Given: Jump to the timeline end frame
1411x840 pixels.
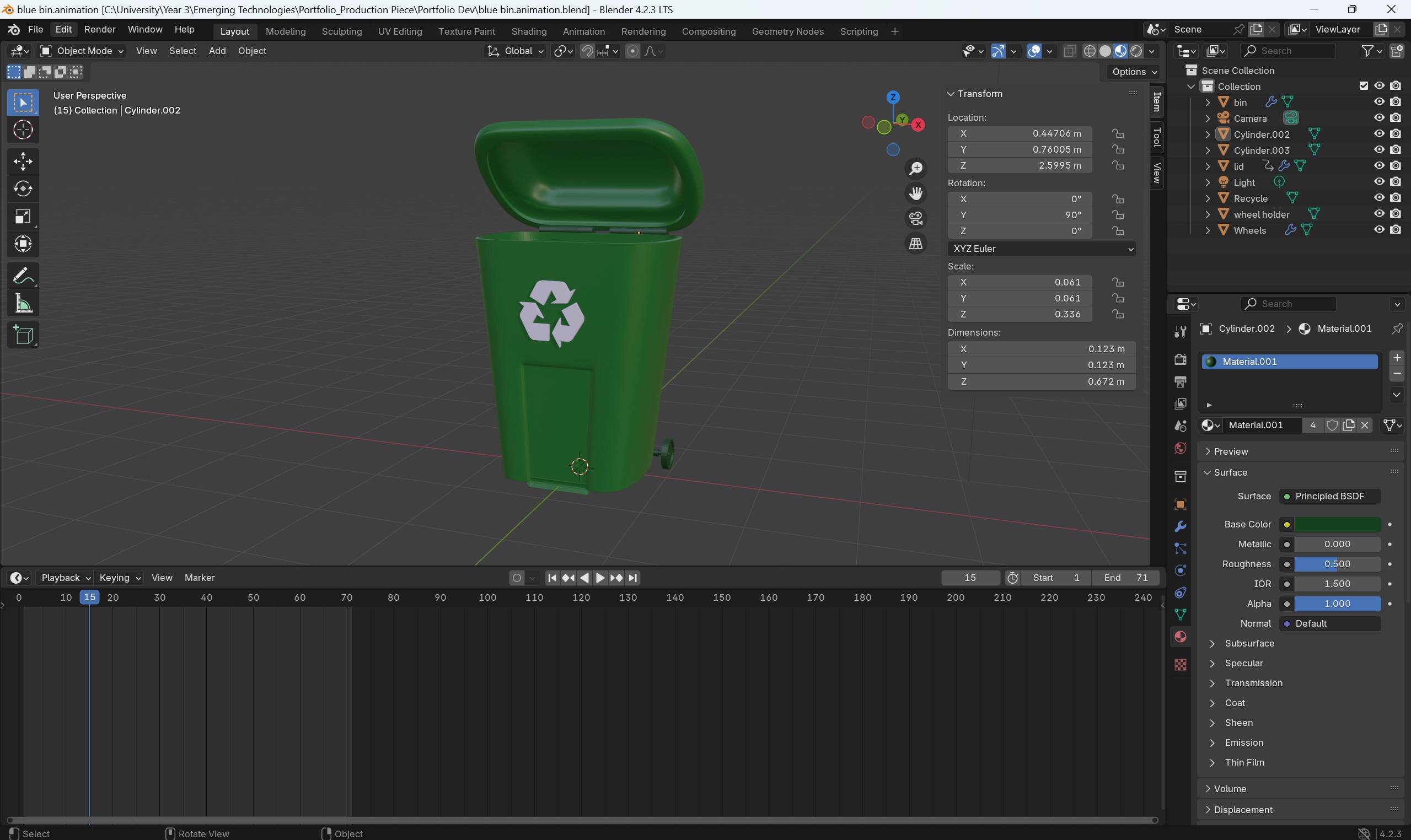Looking at the screenshot, I should [633, 578].
